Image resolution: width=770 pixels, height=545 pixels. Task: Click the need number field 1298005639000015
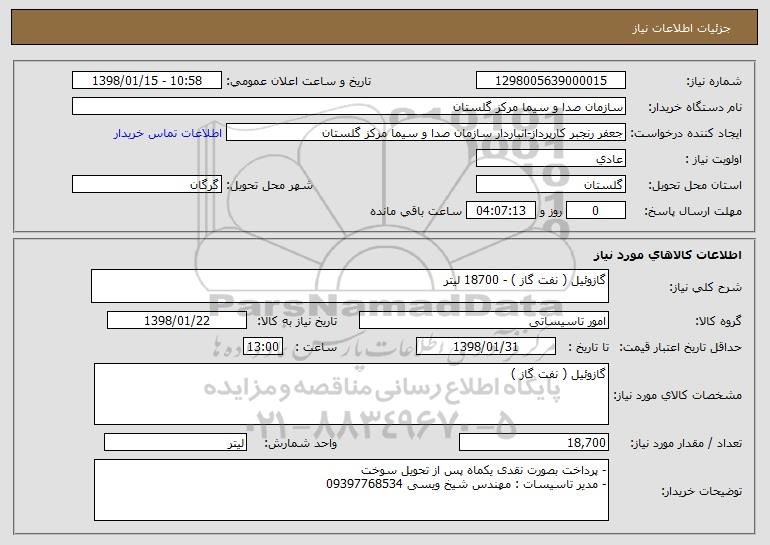point(550,81)
